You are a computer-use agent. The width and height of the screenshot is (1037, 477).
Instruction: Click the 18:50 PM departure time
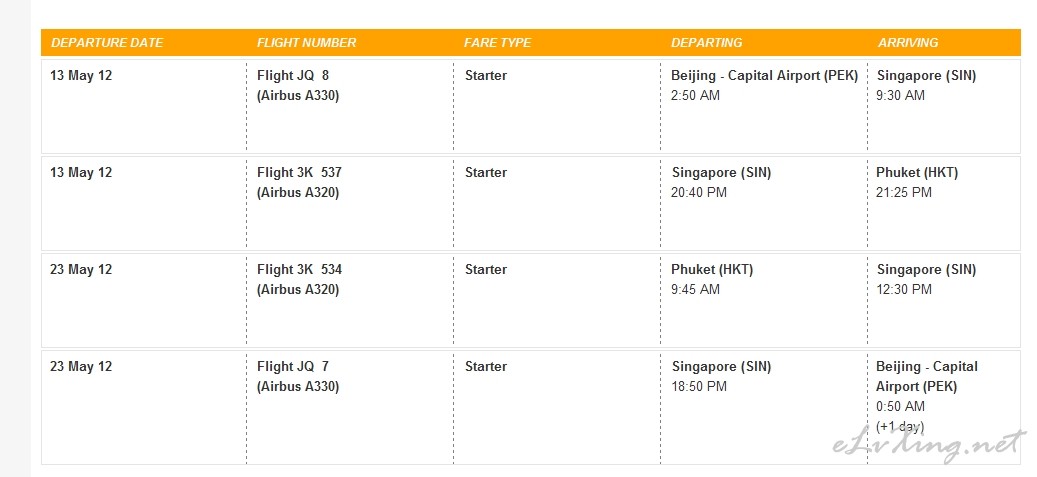click(x=699, y=386)
